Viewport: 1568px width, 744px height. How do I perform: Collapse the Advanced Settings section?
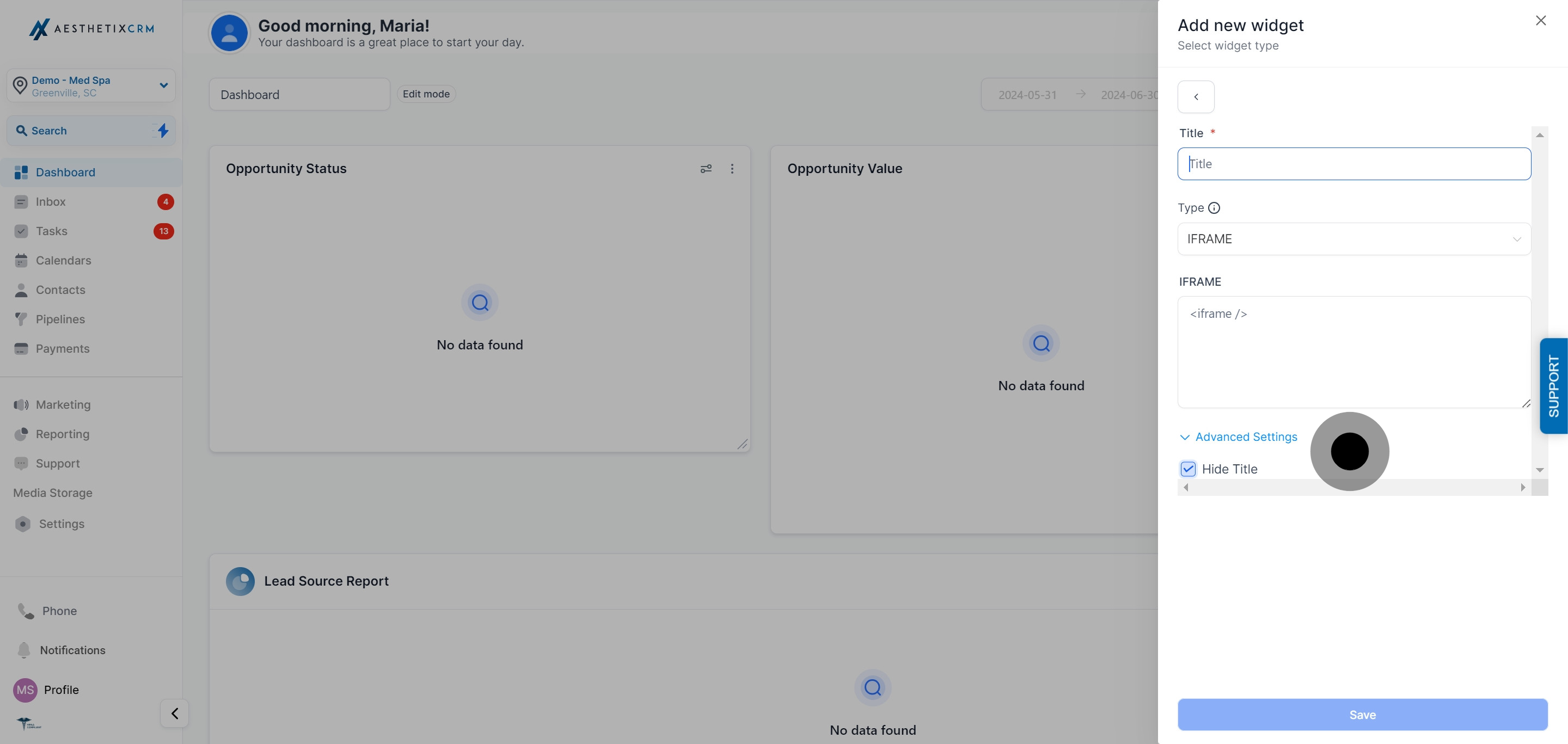(x=1238, y=437)
